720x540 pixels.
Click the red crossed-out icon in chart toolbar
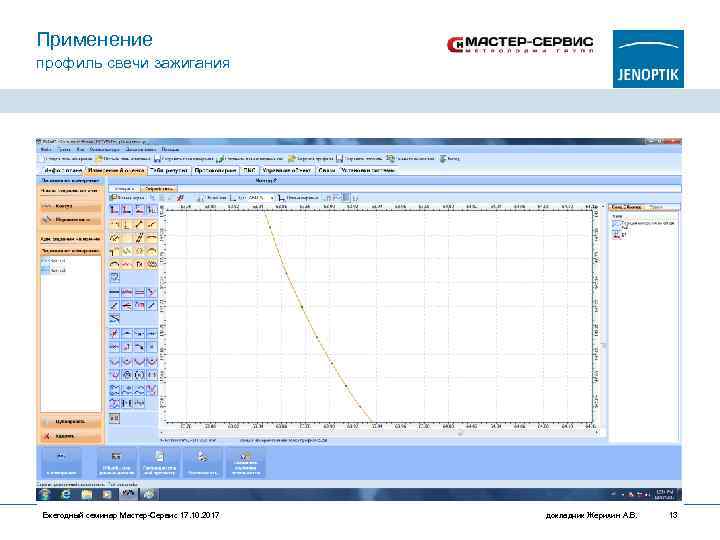180,198
